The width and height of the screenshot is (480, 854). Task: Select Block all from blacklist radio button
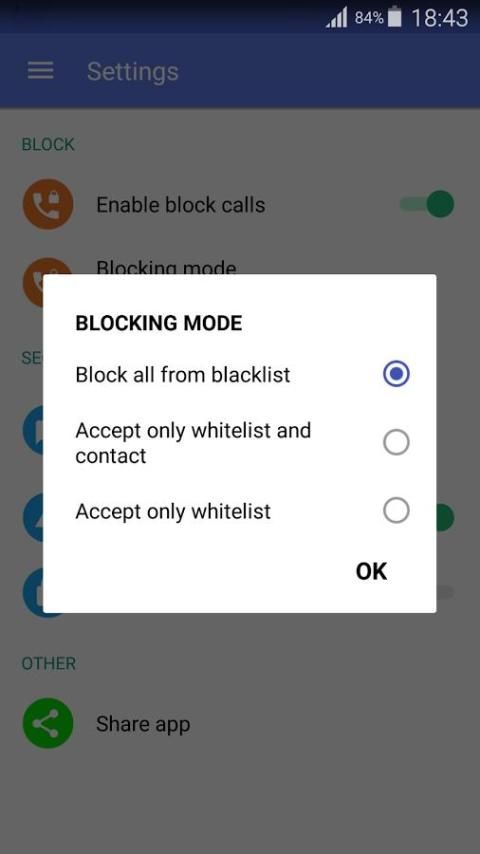(396, 374)
